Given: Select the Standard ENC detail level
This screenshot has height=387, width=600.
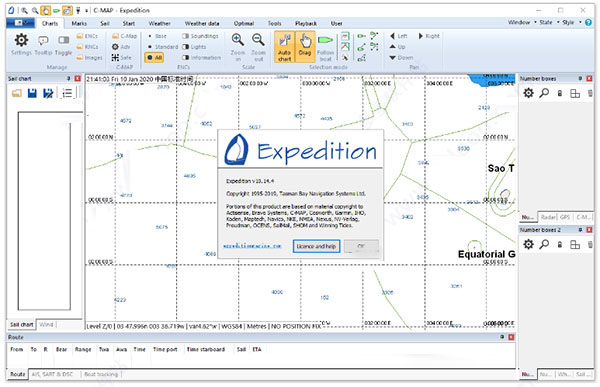Looking at the screenshot, I should tap(163, 47).
